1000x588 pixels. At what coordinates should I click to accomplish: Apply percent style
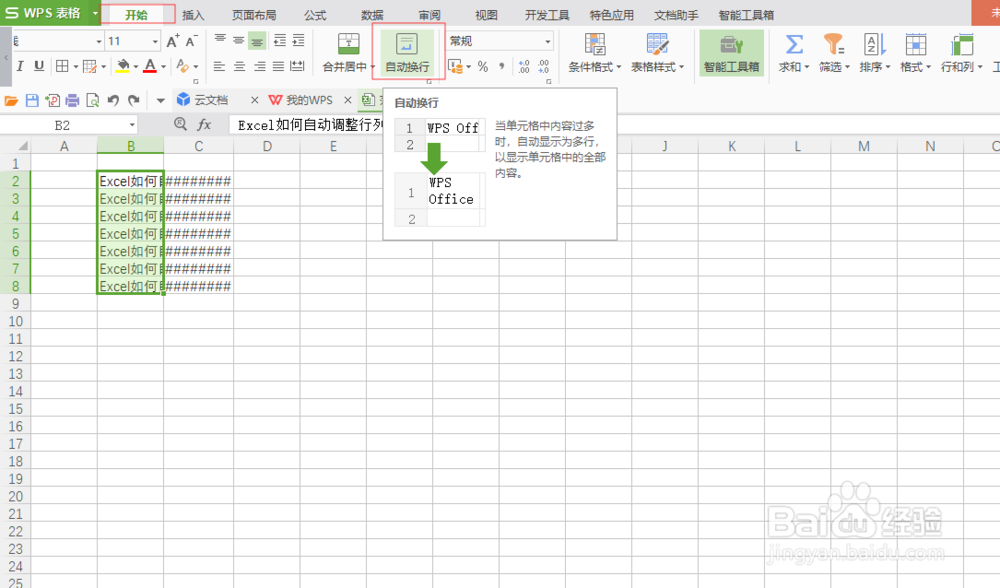[483, 66]
